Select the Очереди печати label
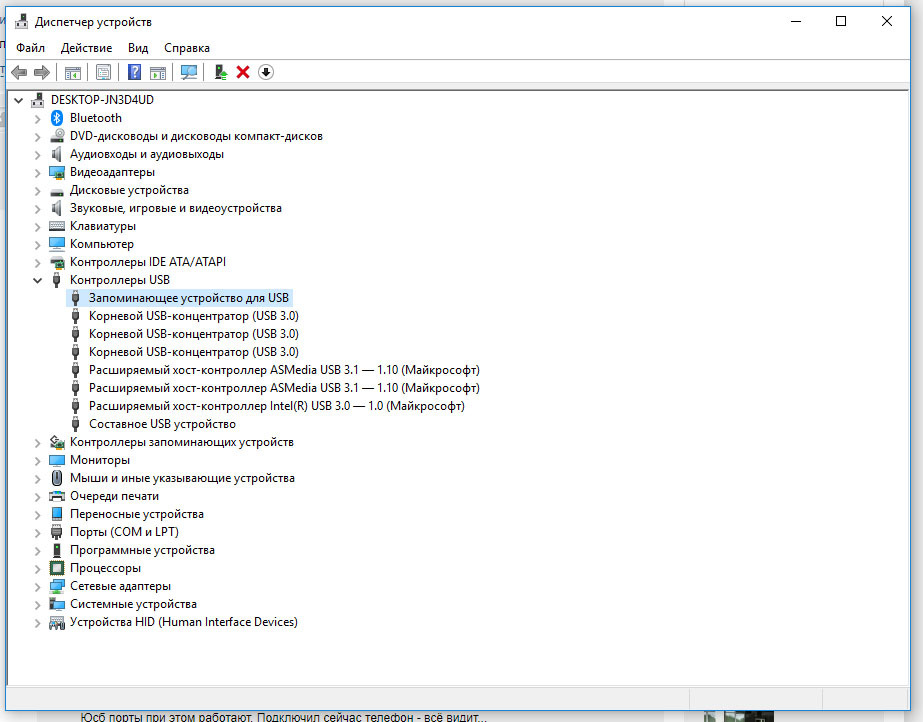Viewport: 923px width, 722px height. point(114,496)
